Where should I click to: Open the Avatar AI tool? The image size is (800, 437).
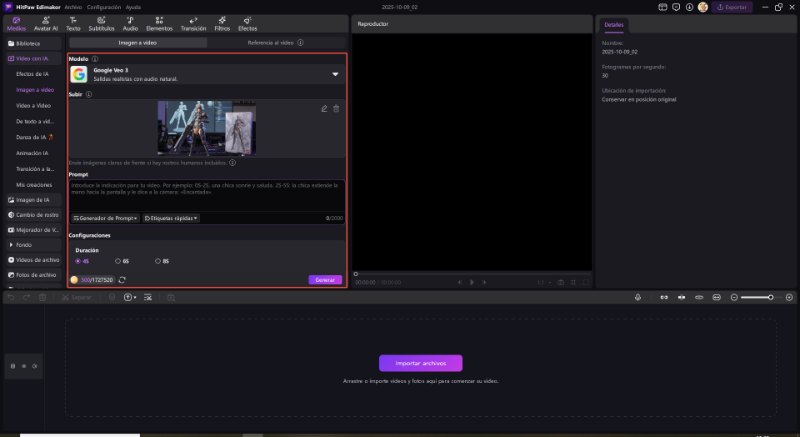click(45, 24)
